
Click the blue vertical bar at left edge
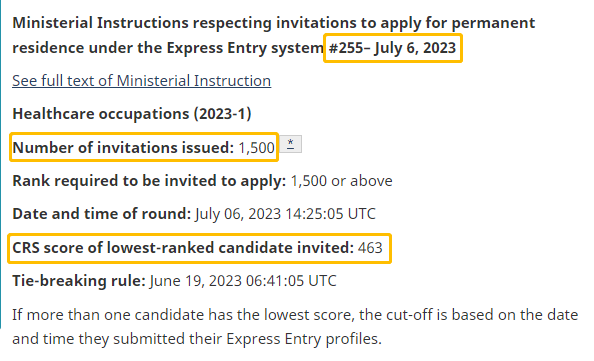pos(1,164)
